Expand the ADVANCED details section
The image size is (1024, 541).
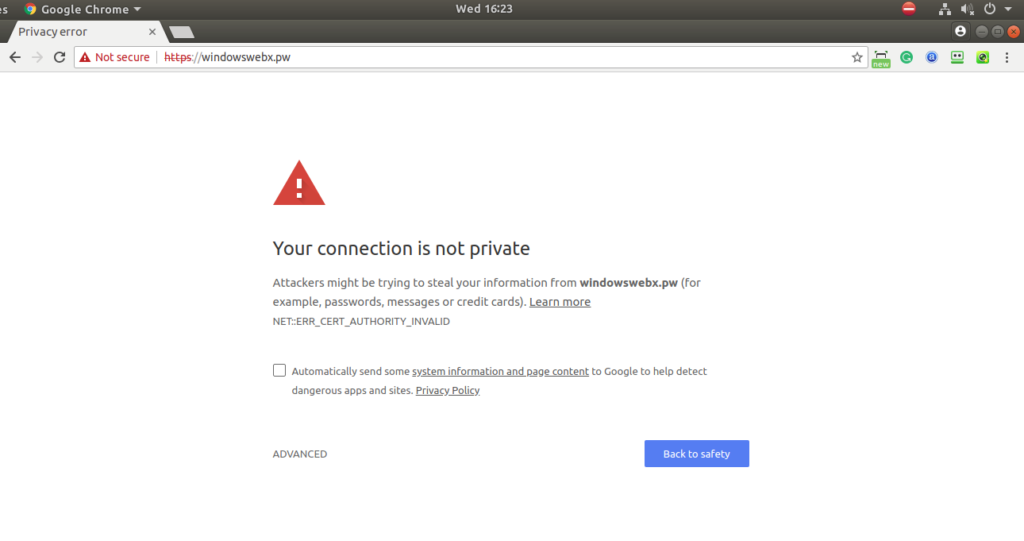pos(300,454)
